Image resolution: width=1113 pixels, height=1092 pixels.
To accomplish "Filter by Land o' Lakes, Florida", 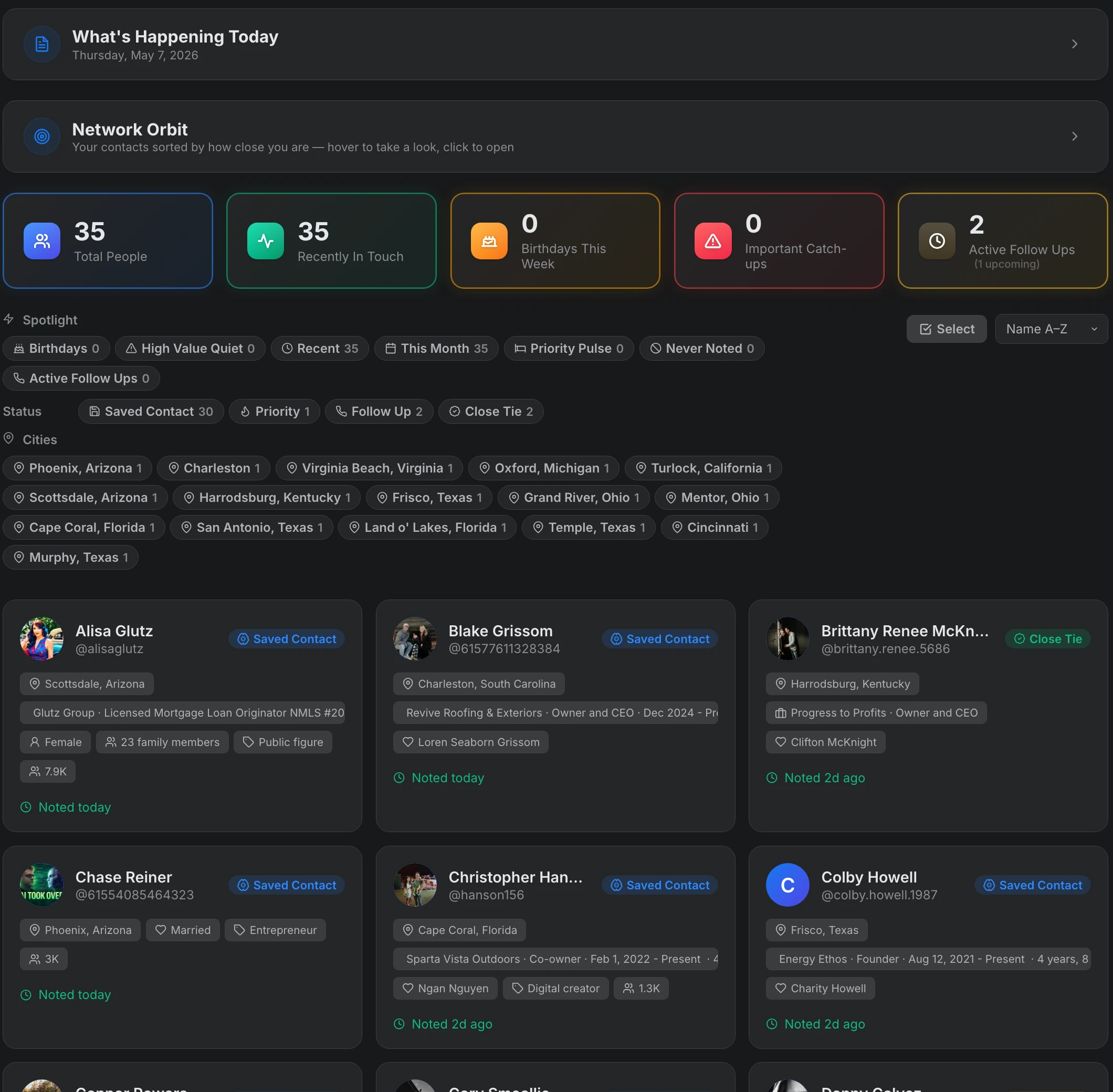I will (x=427, y=527).
